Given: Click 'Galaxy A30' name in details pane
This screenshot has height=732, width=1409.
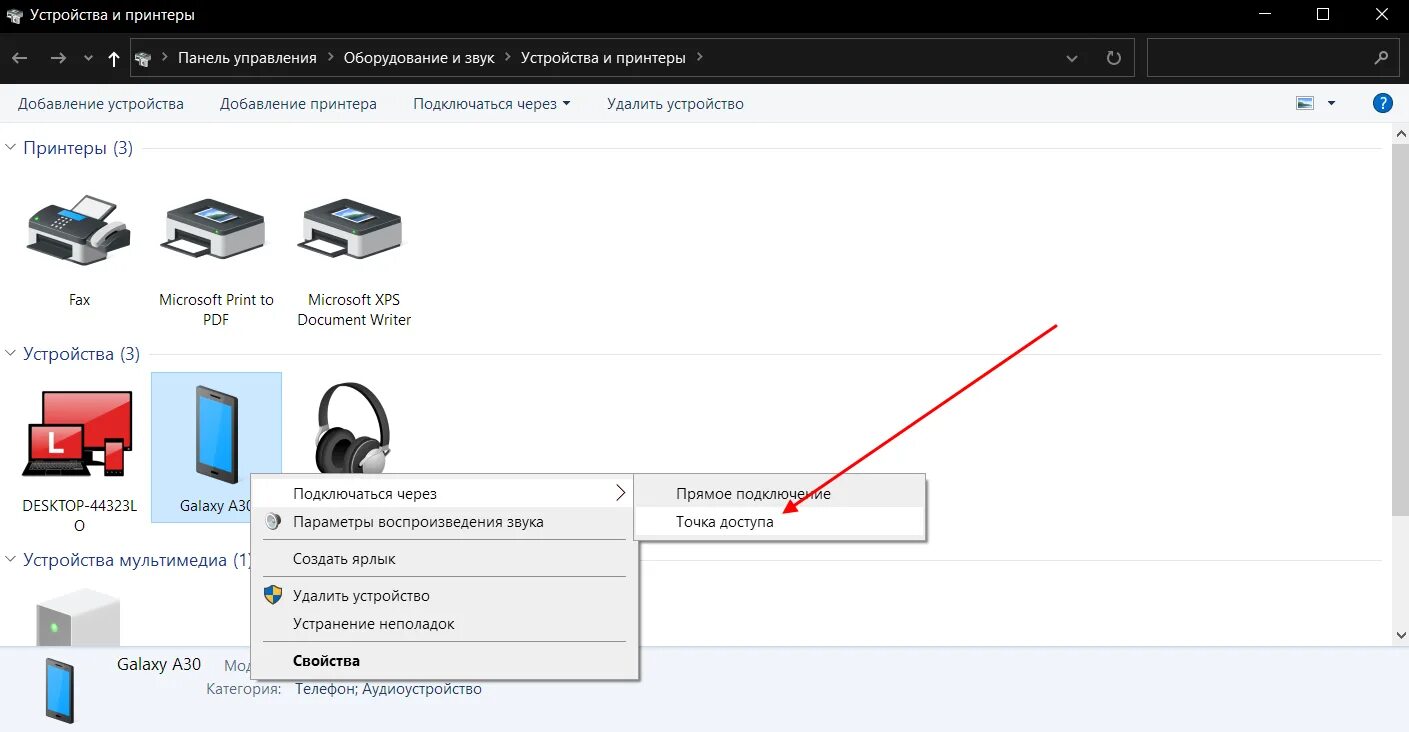Looking at the screenshot, I should 159,664.
